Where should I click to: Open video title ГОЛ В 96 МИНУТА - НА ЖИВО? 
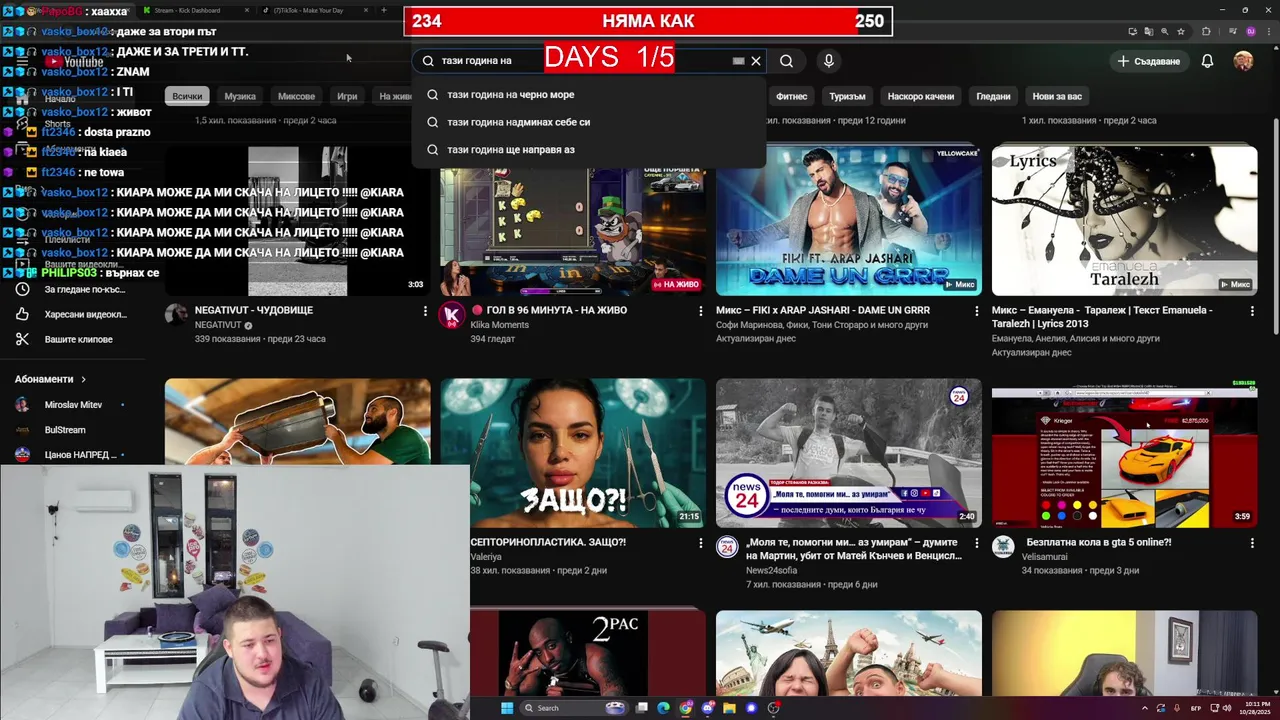point(549,310)
